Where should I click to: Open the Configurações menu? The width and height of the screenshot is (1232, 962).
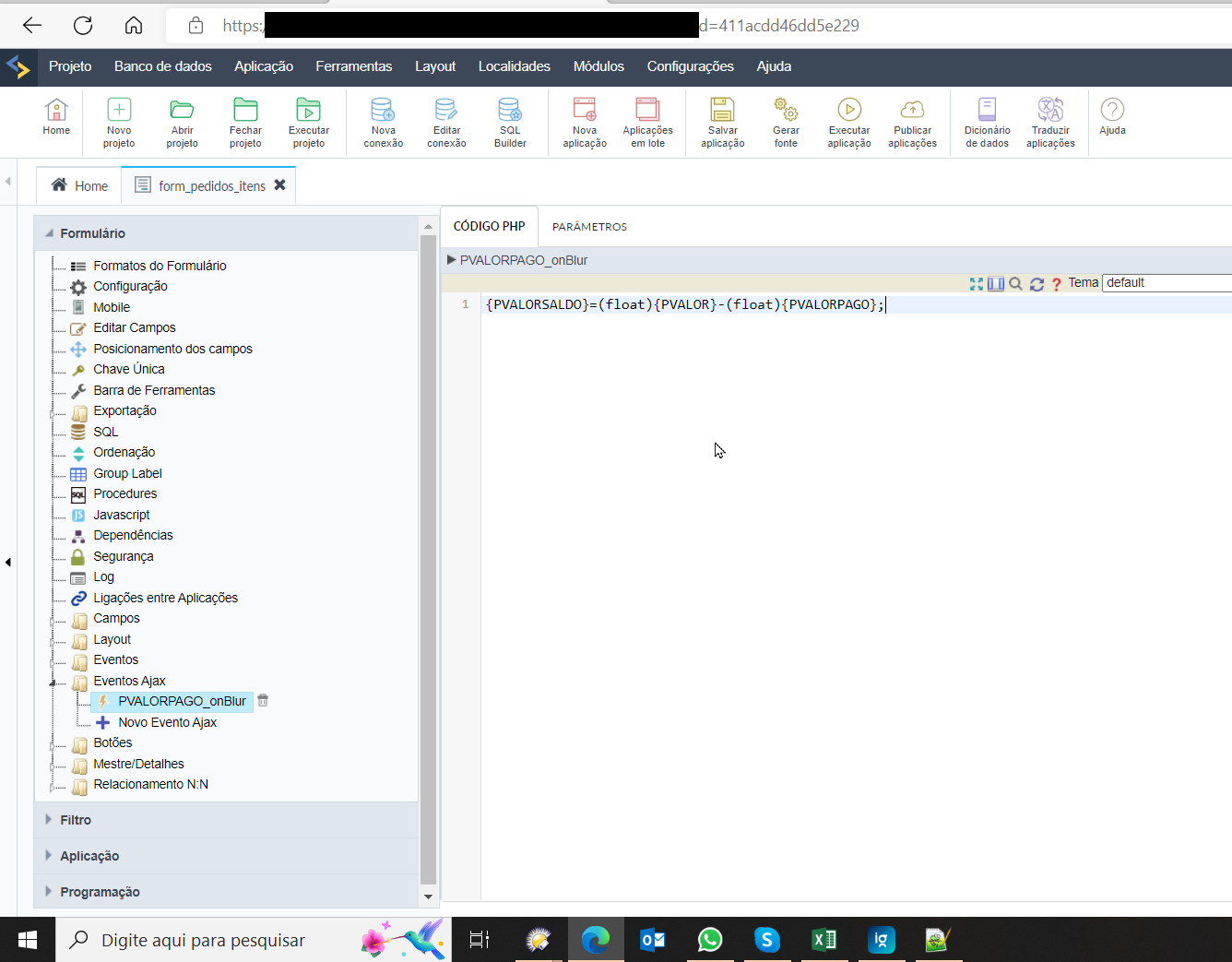coord(691,66)
